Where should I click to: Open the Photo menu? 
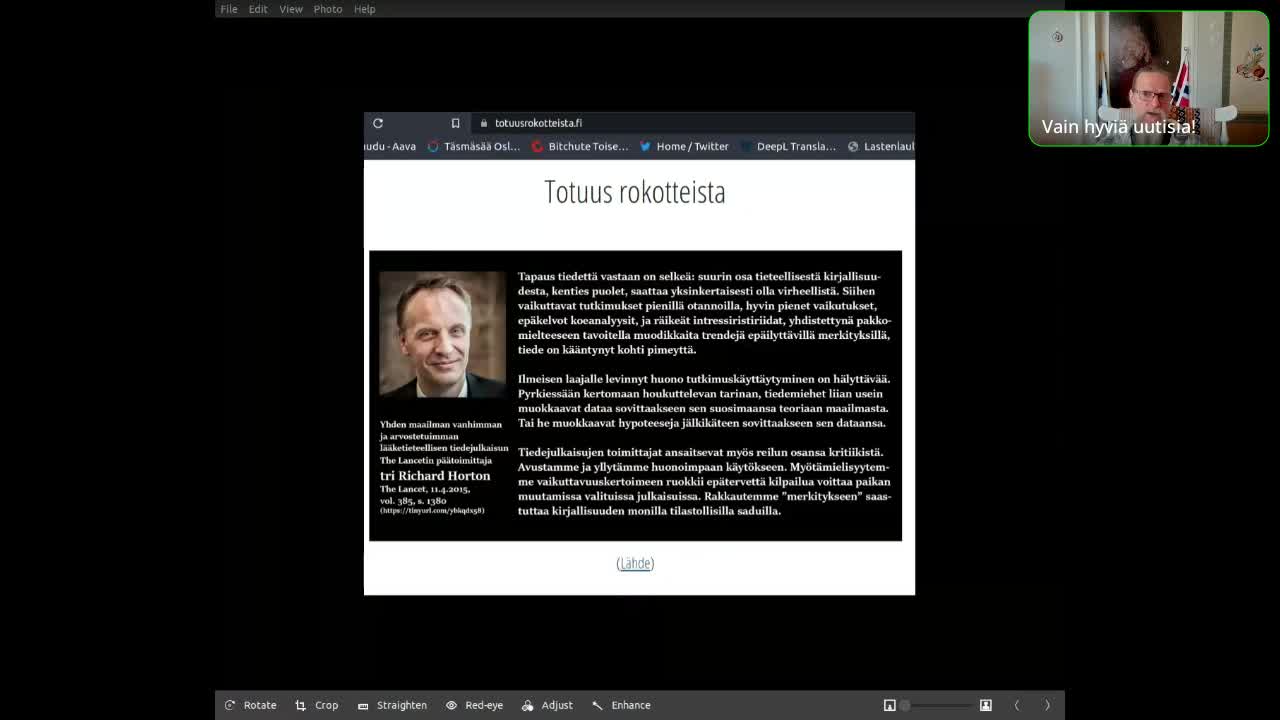[x=328, y=9]
